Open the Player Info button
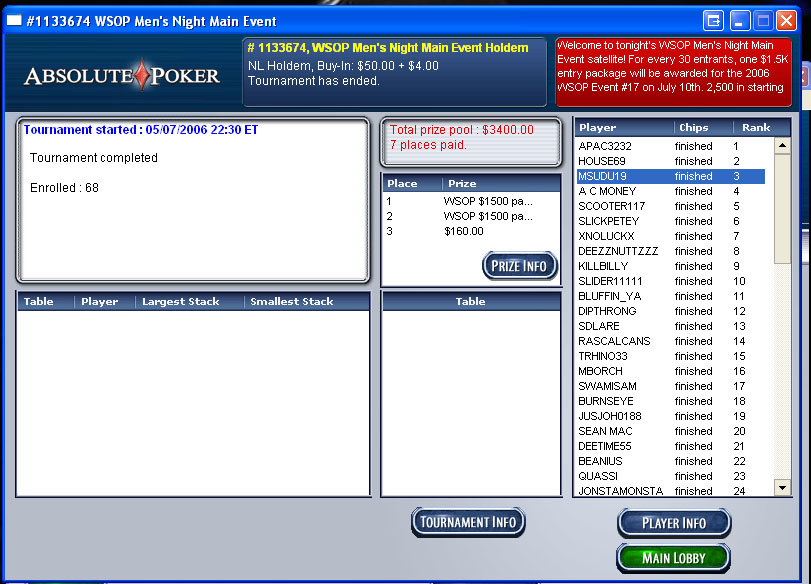Viewport: 811px width, 584px height. tap(673, 523)
